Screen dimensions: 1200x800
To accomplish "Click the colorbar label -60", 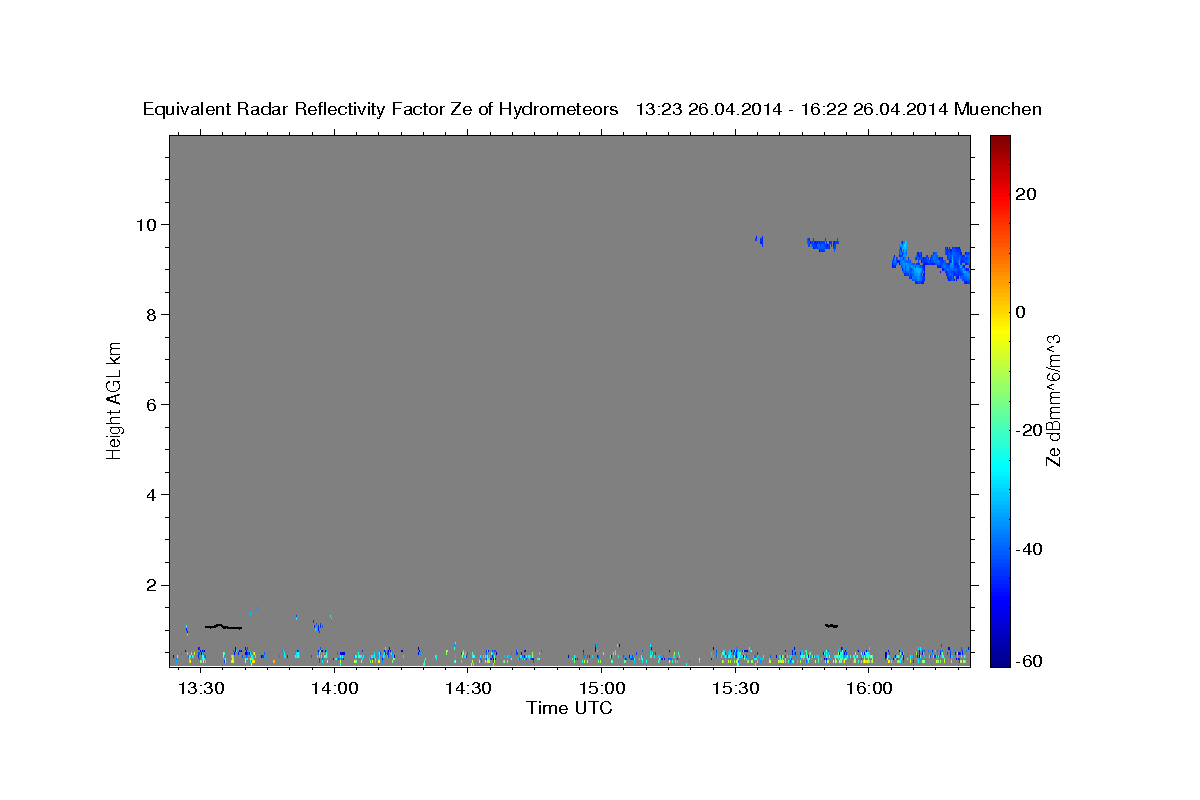I will (x=1027, y=661).
